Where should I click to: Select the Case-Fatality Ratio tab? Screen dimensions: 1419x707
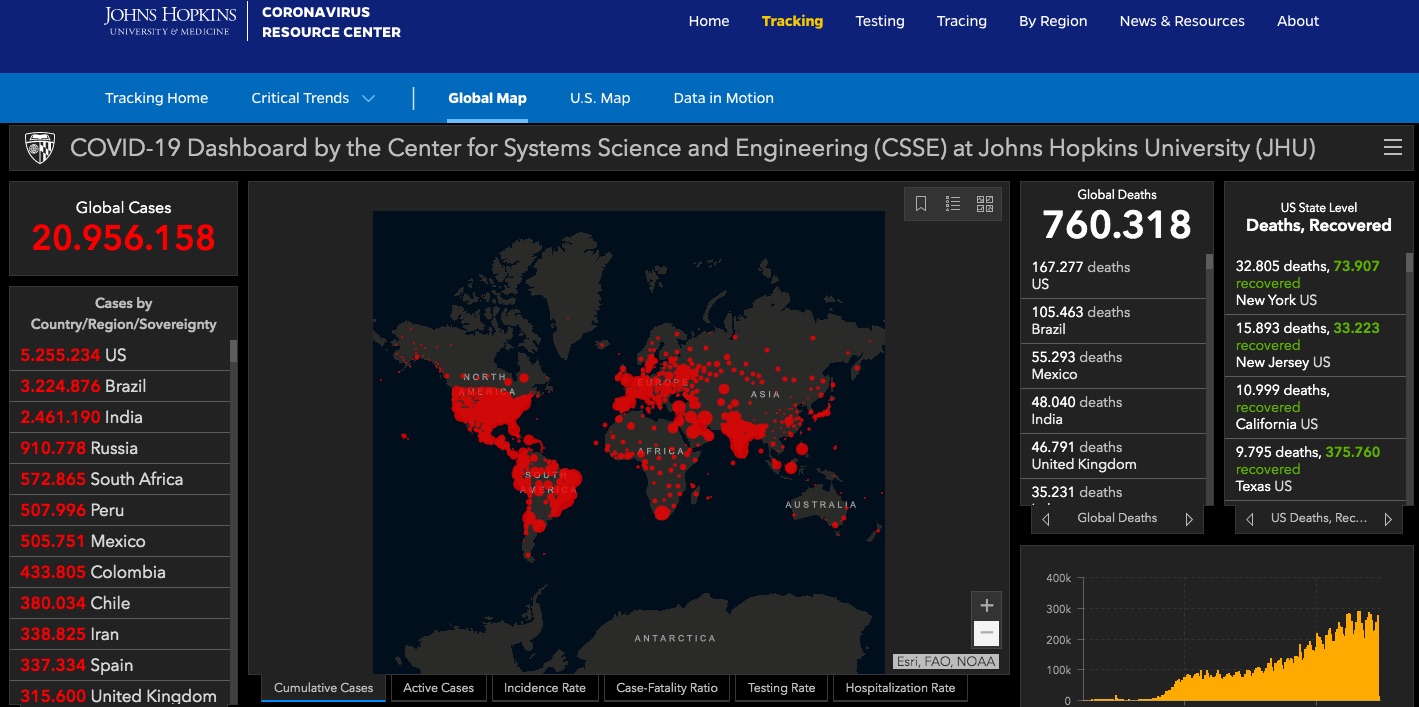tap(667, 688)
